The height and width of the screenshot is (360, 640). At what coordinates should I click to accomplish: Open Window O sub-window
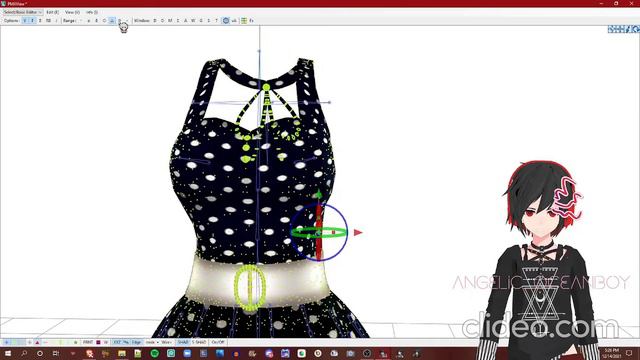coord(162,20)
